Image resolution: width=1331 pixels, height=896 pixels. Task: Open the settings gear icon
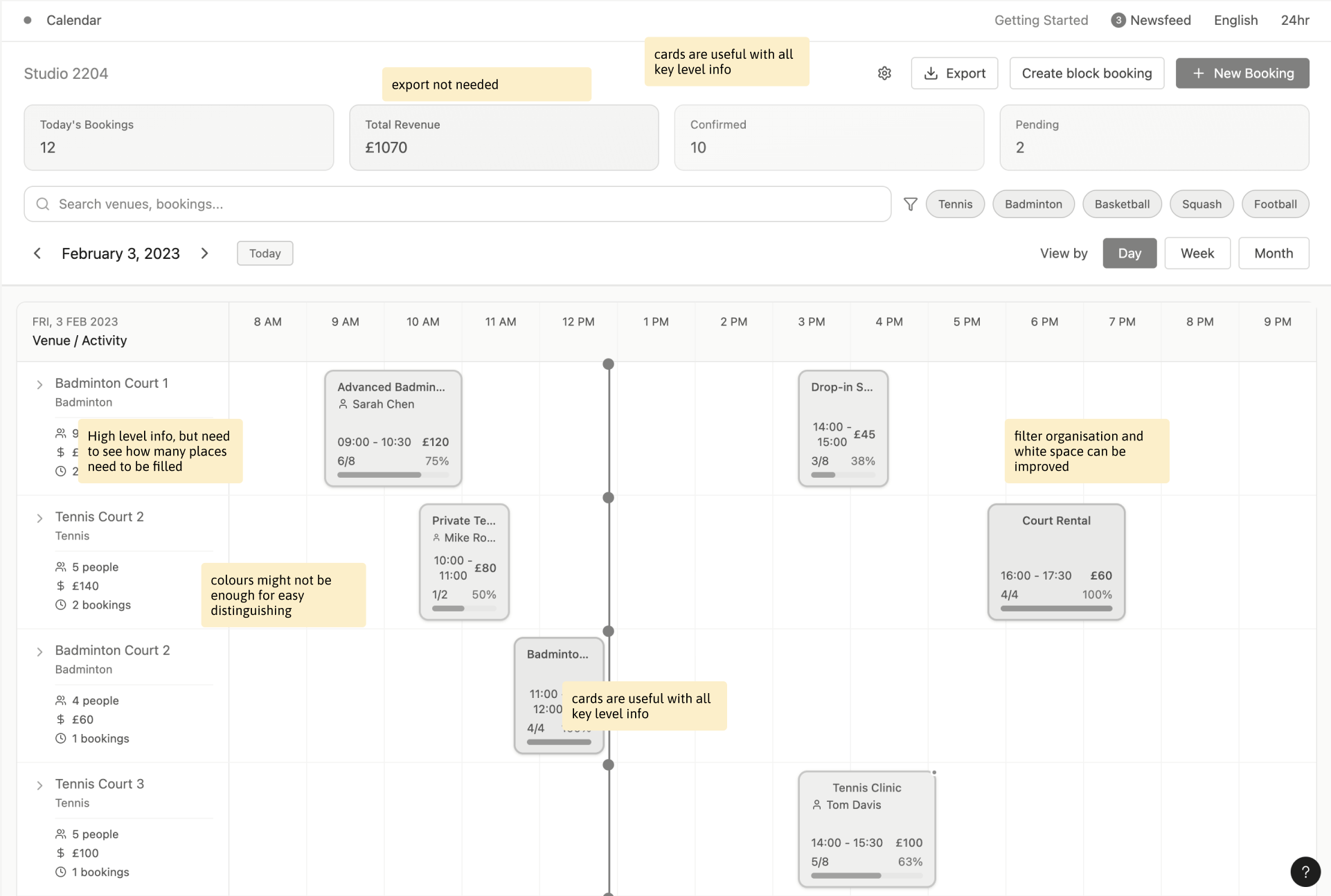click(884, 73)
